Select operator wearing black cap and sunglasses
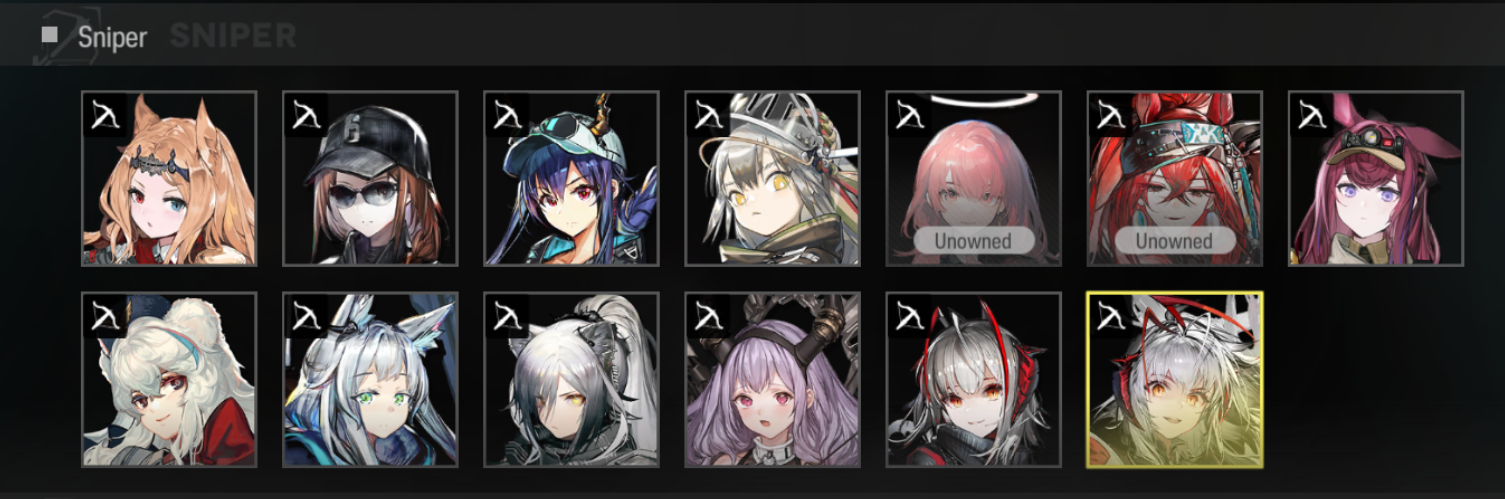1505x499 pixels. pyautogui.click(x=370, y=178)
